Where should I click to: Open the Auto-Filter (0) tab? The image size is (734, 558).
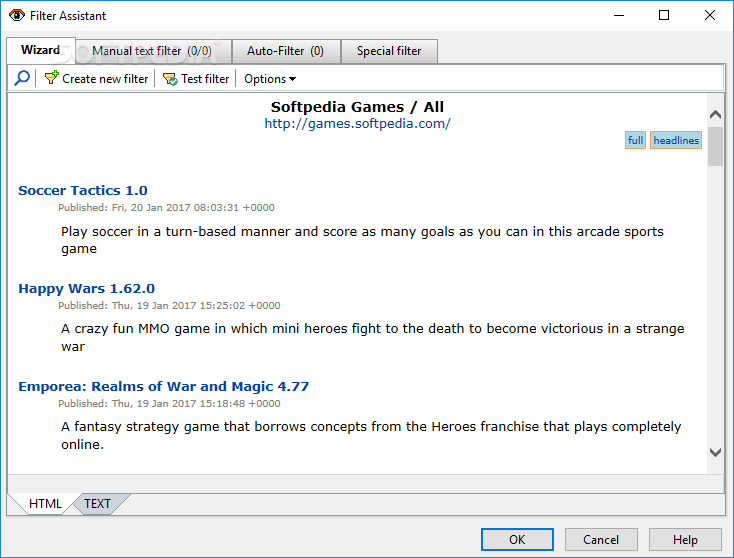(286, 51)
